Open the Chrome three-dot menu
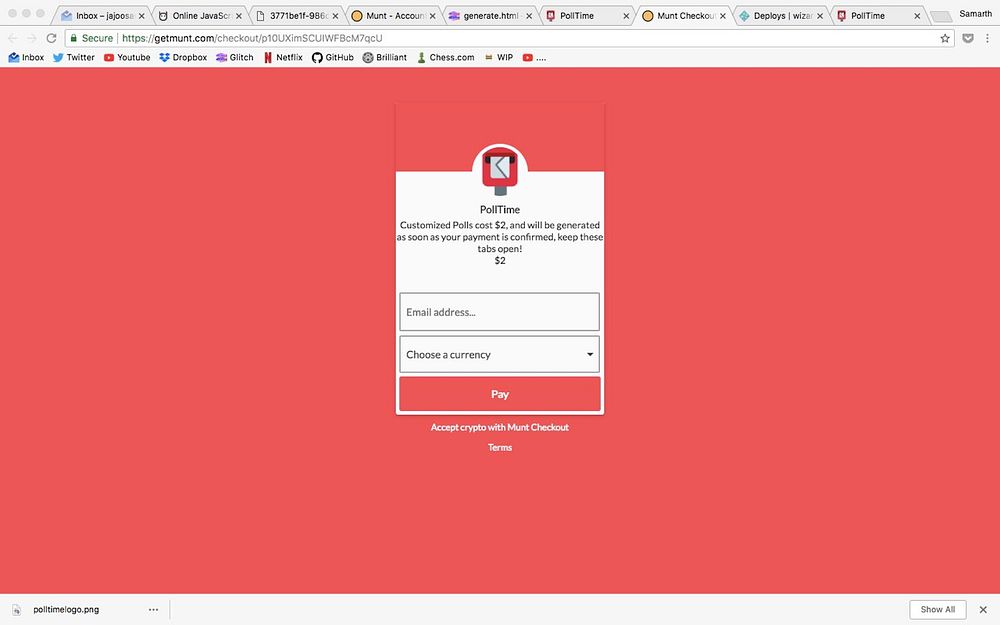The image size is (1000, 625). tap(988, 38)
